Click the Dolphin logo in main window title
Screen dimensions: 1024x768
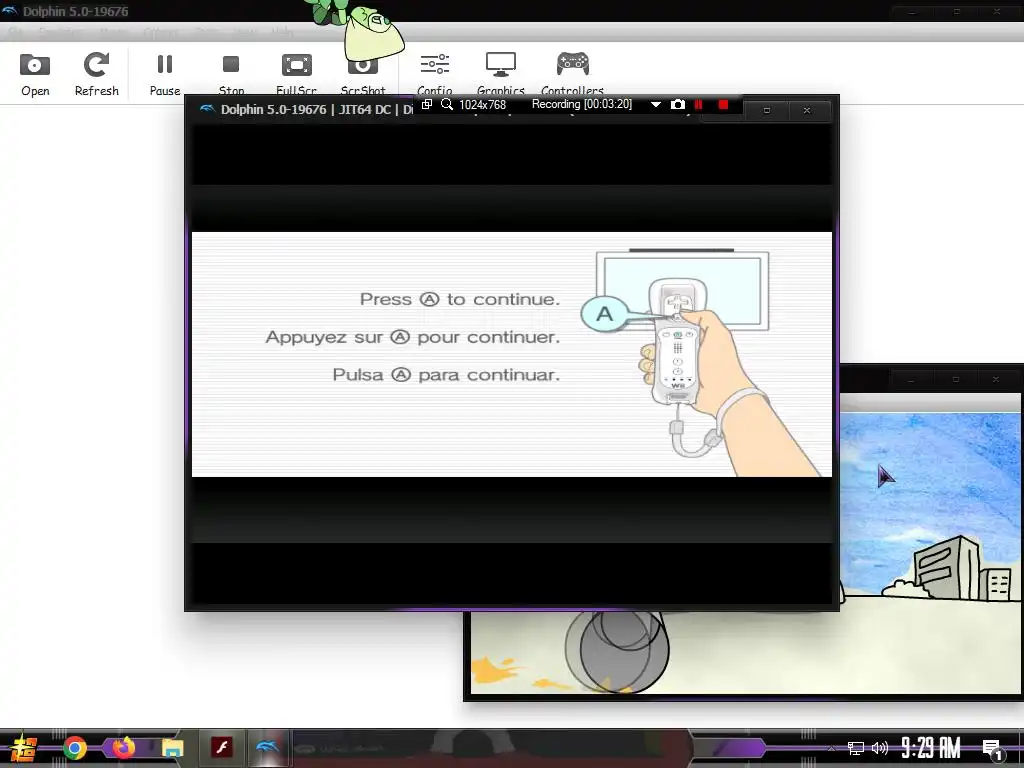[10, 10]
